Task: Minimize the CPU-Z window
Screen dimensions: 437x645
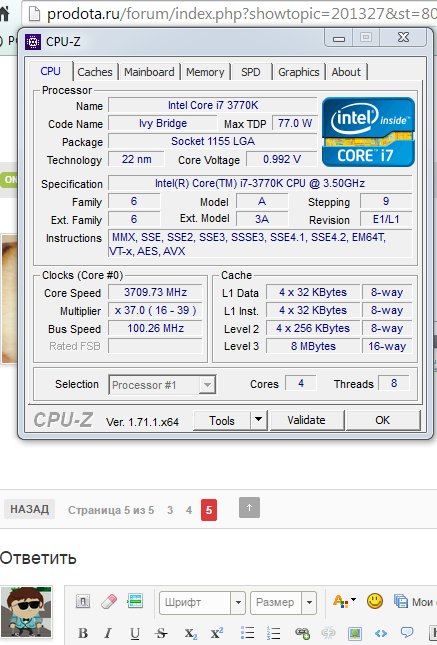Action: 339,38
